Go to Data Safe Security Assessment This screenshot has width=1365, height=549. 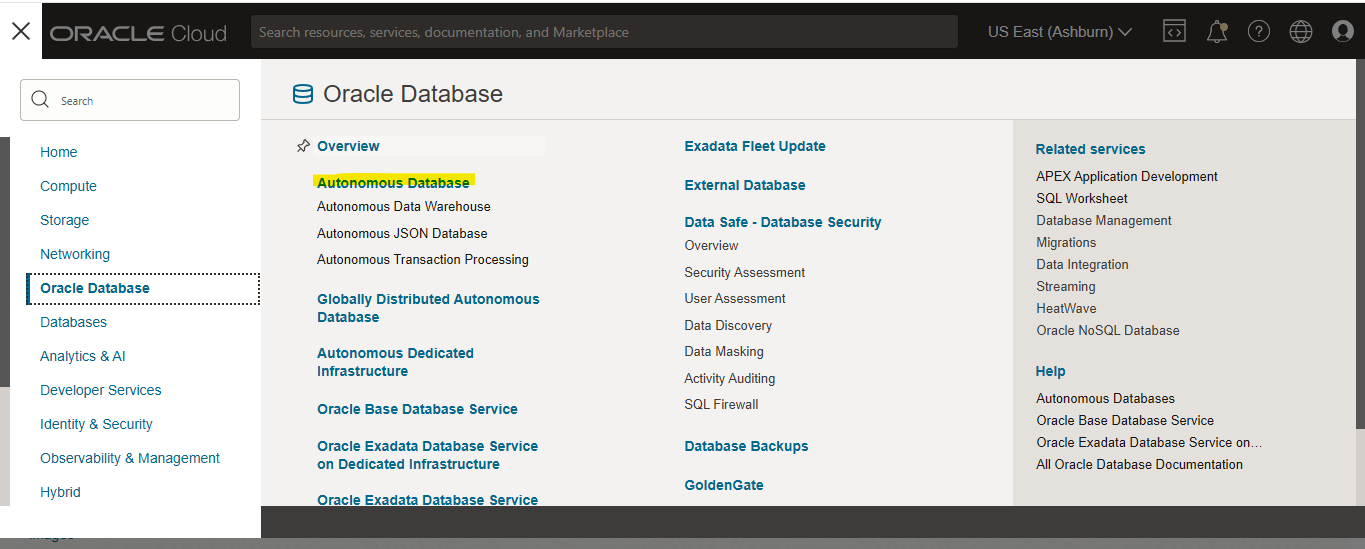coord(745,272)
